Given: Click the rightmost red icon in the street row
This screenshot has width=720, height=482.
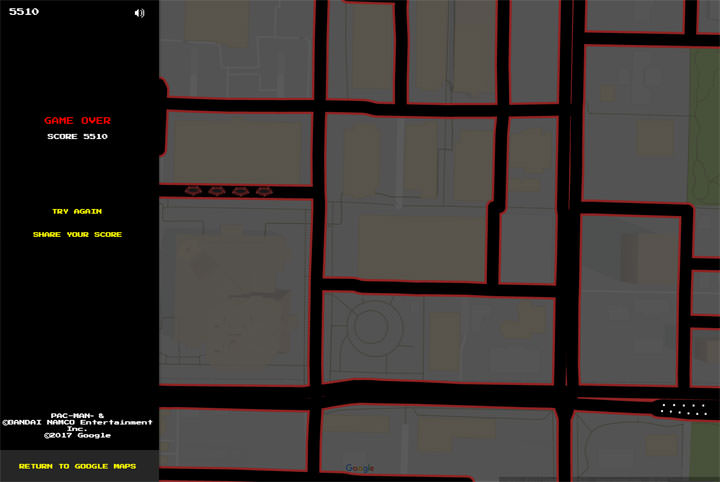Looking at the screenshot, I should 263,191.
